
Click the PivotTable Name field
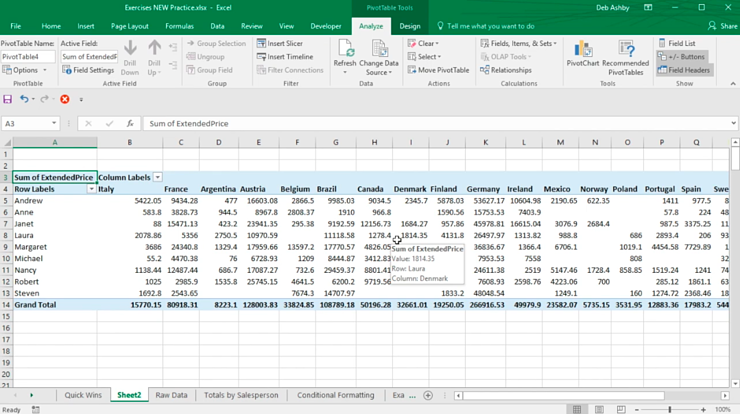click(28, 57)
